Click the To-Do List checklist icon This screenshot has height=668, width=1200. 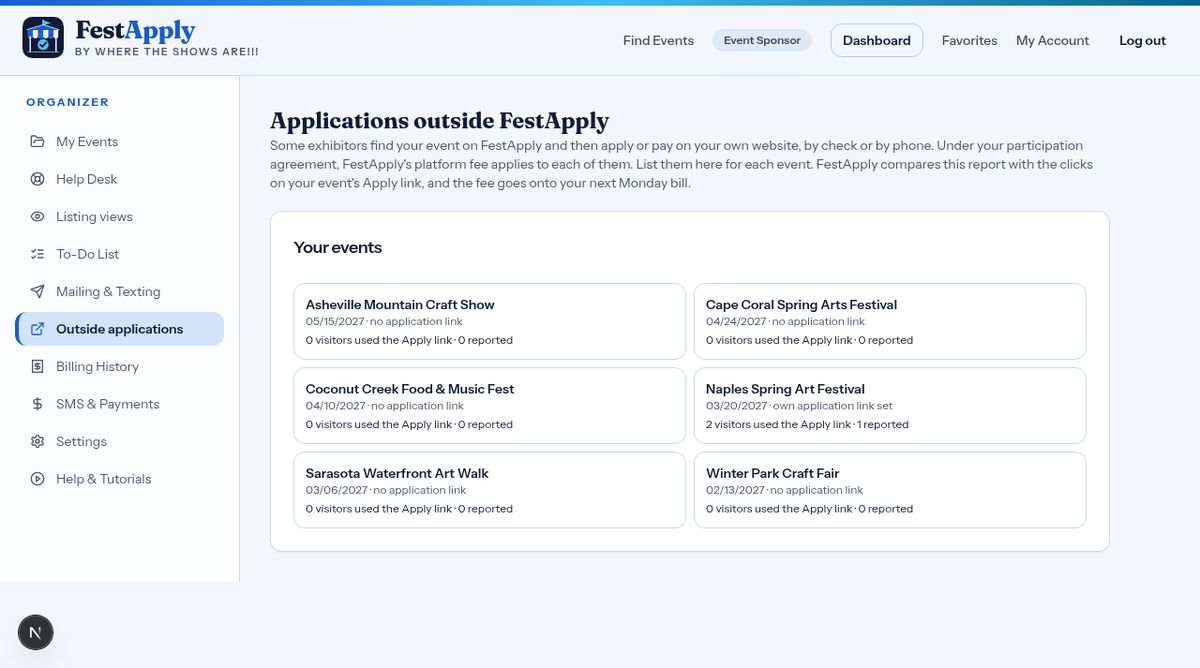(x=37, y=254)
